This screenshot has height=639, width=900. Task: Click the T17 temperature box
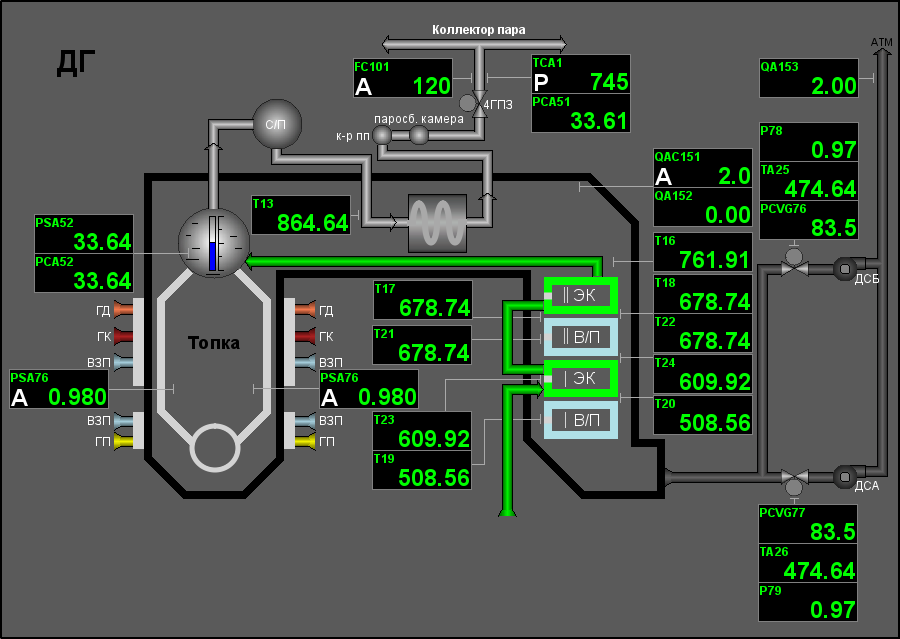[x=423, y=300]
